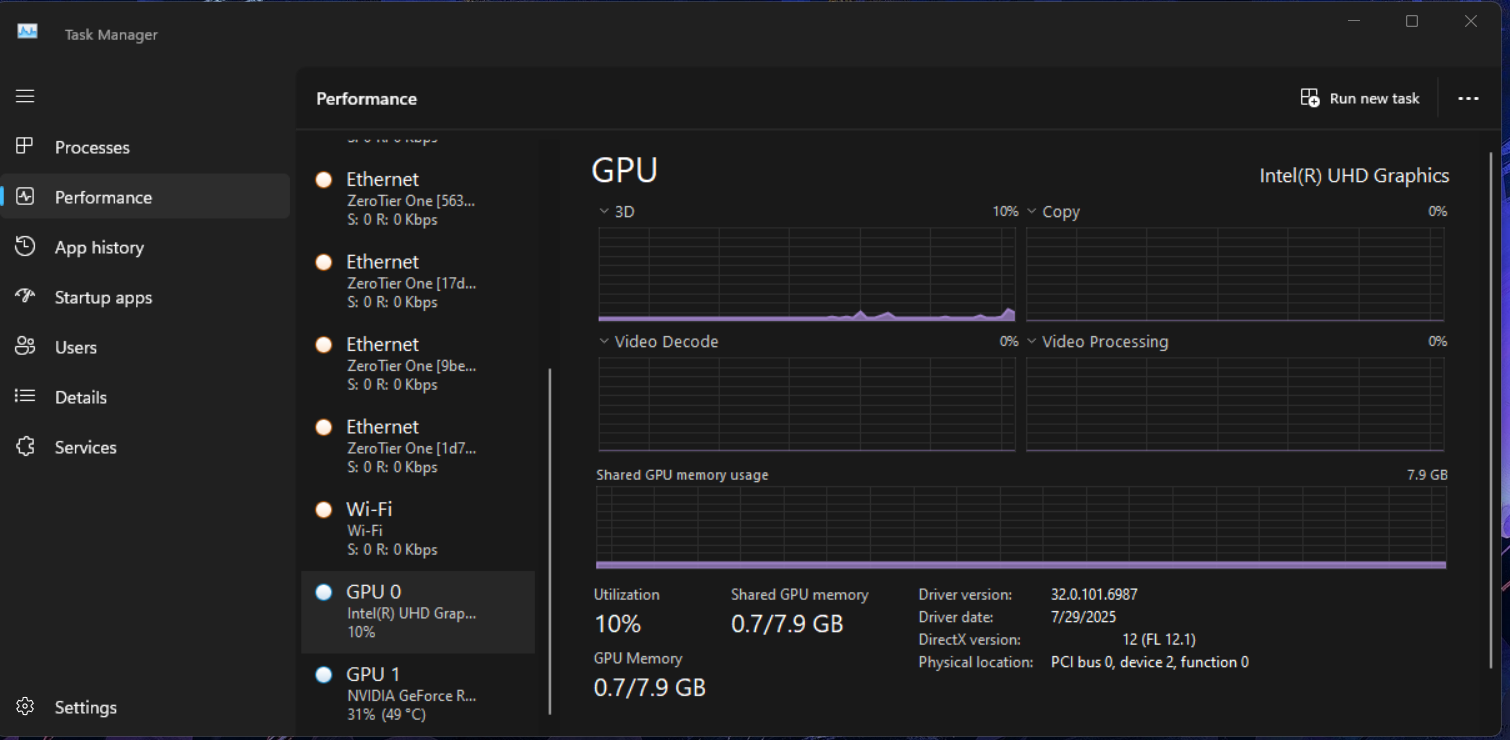1510x740 pixels.
Task: Click the Shared GPU memory usage graph
Action: pos(1021,528)
